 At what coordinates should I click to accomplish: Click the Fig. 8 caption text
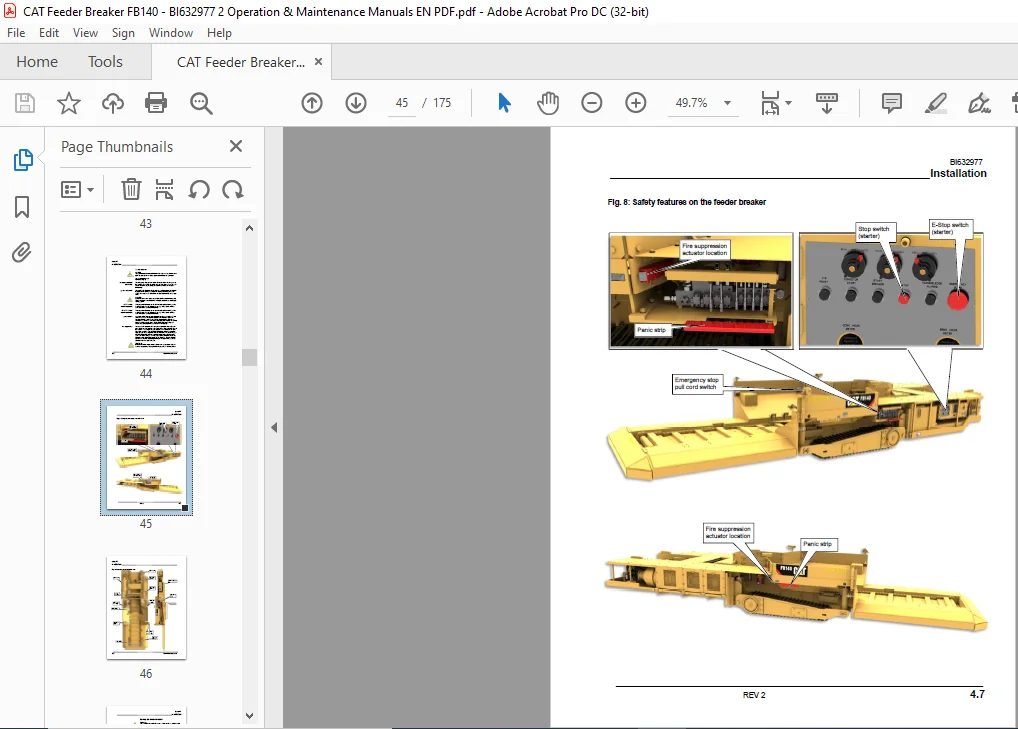(x=687, y=202)
